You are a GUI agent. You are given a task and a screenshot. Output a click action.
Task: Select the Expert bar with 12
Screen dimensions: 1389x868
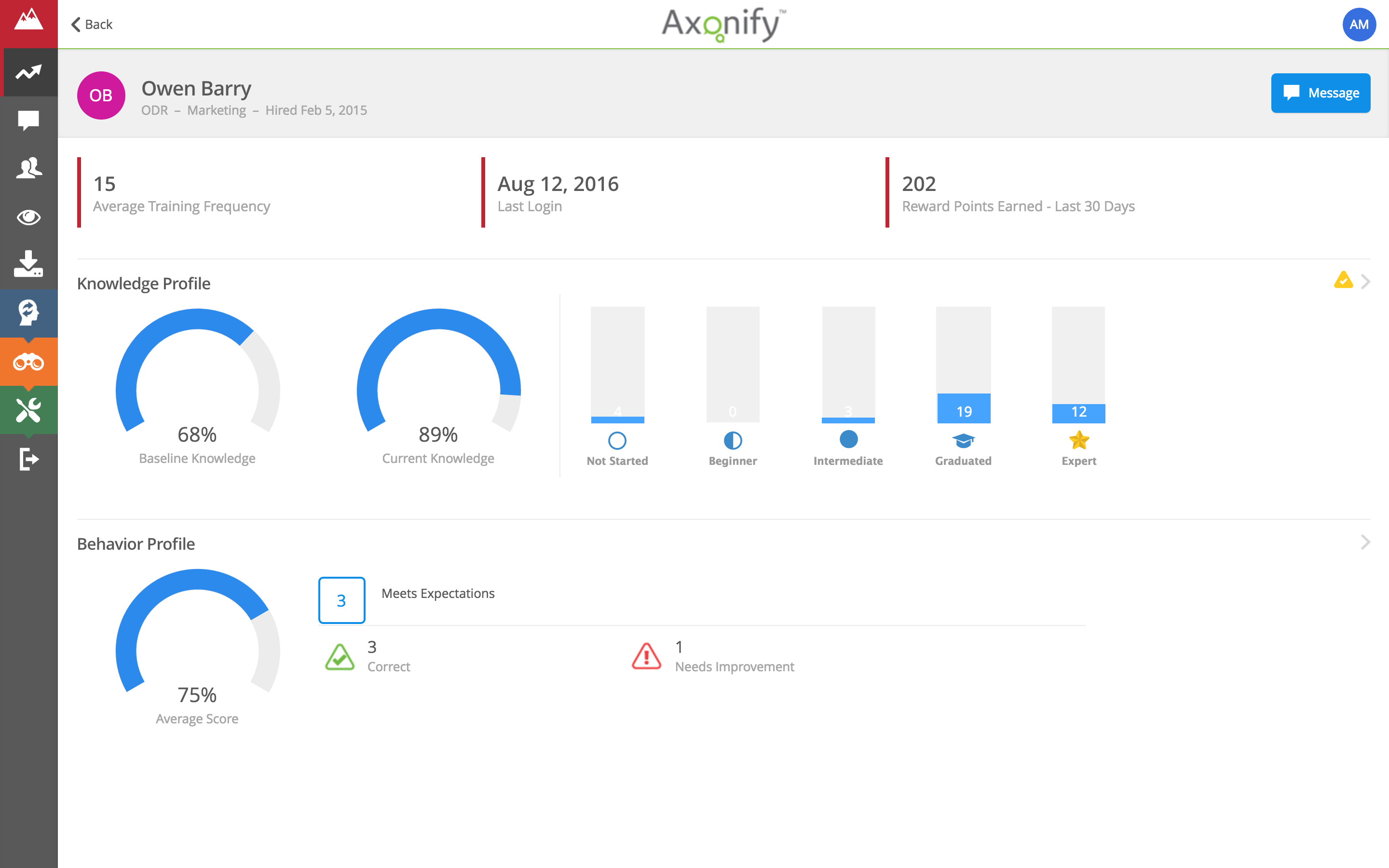(x=1078, y=413)
